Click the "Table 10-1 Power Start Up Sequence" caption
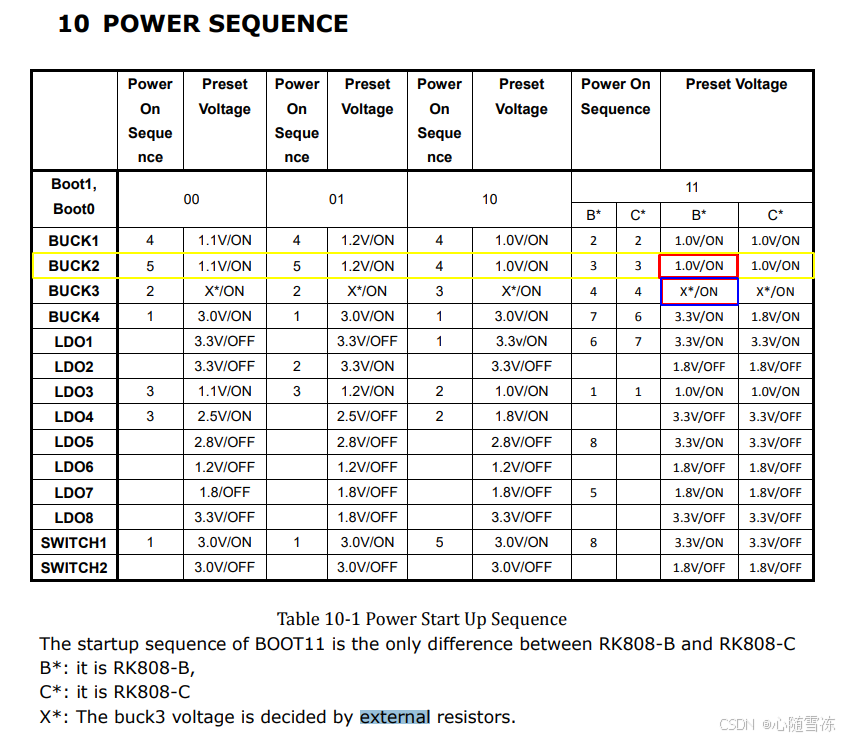Image resolution: width=847 pixels, height=740 pixels. pos(422,619)
